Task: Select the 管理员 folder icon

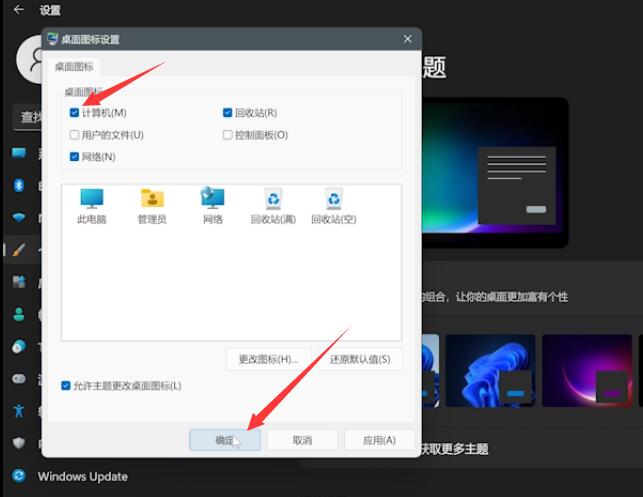Action: [152, 206]
